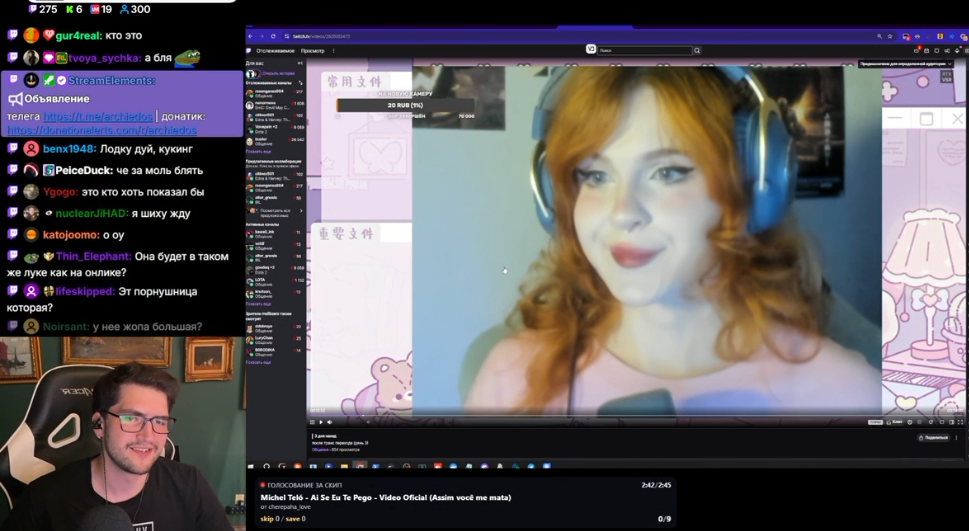The height and width of the screenshot is (531, 969).
Task: Open the chapters icon left of play
Action: (312, 422)
